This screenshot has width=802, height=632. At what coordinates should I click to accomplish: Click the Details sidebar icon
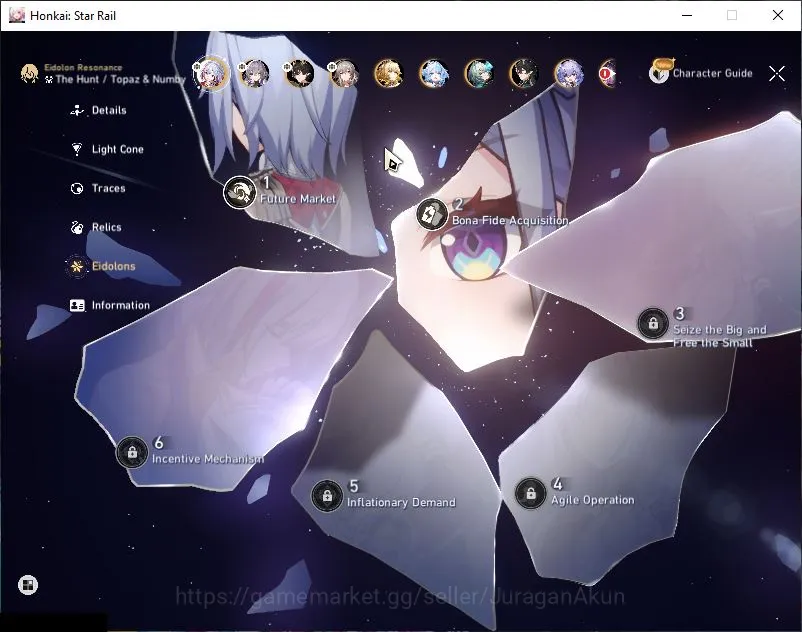[x=77, y=110]
